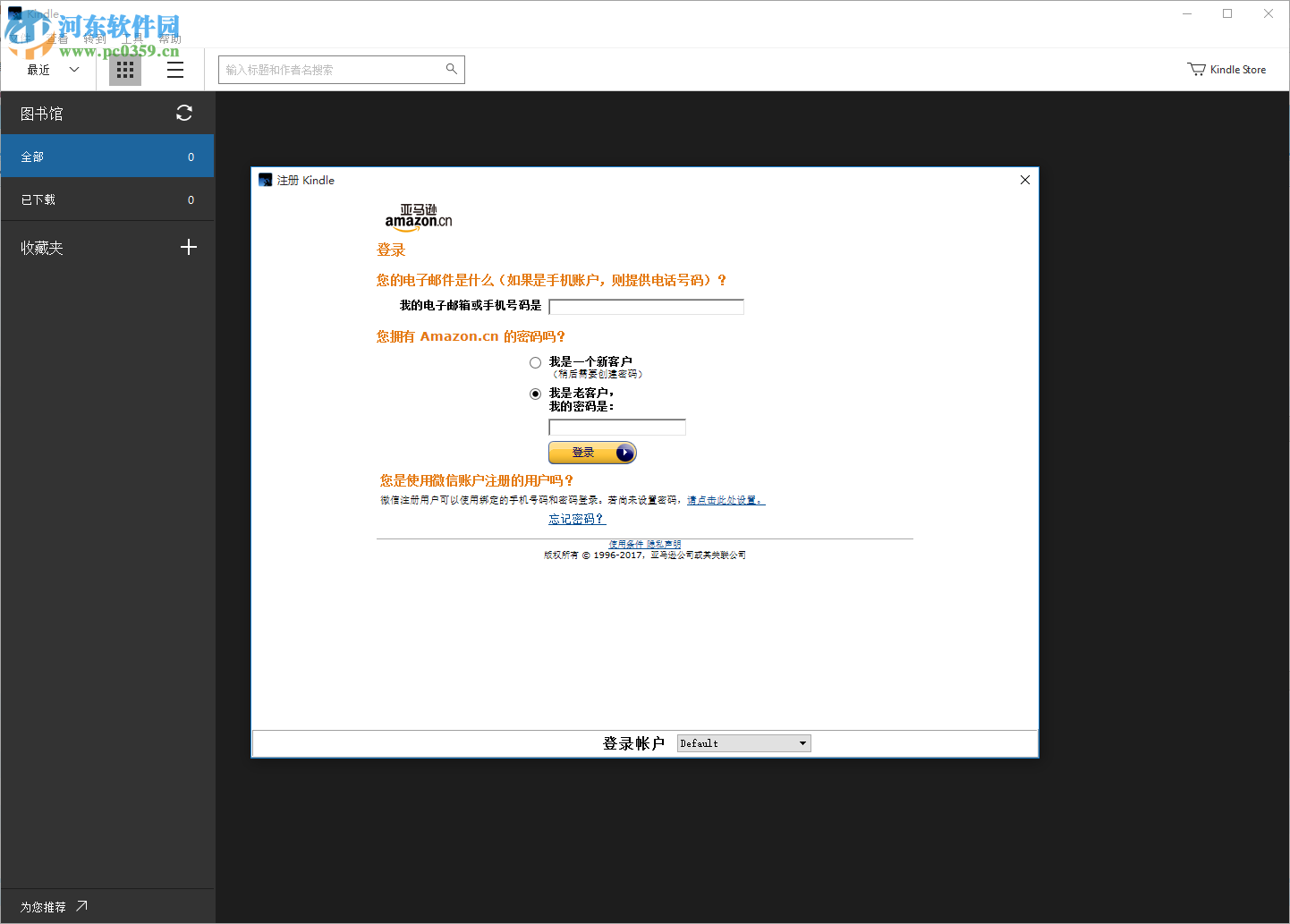
Task: Add a new 收藏夹 collection
Action: coord(189,247)
